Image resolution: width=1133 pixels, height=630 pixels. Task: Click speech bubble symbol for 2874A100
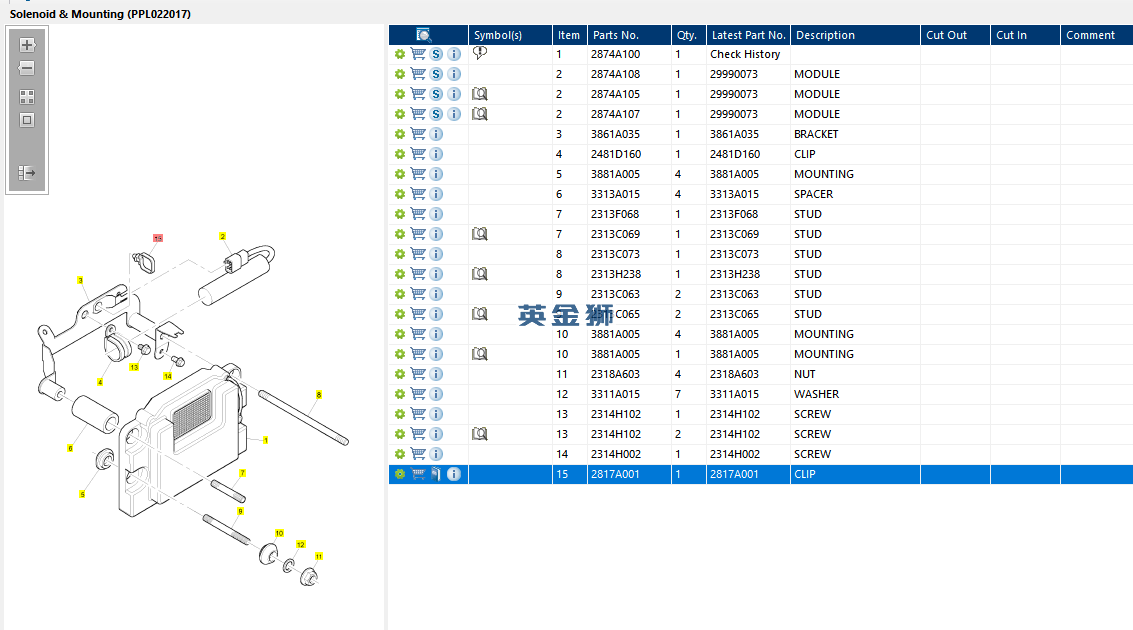click(x=480, y=53)
